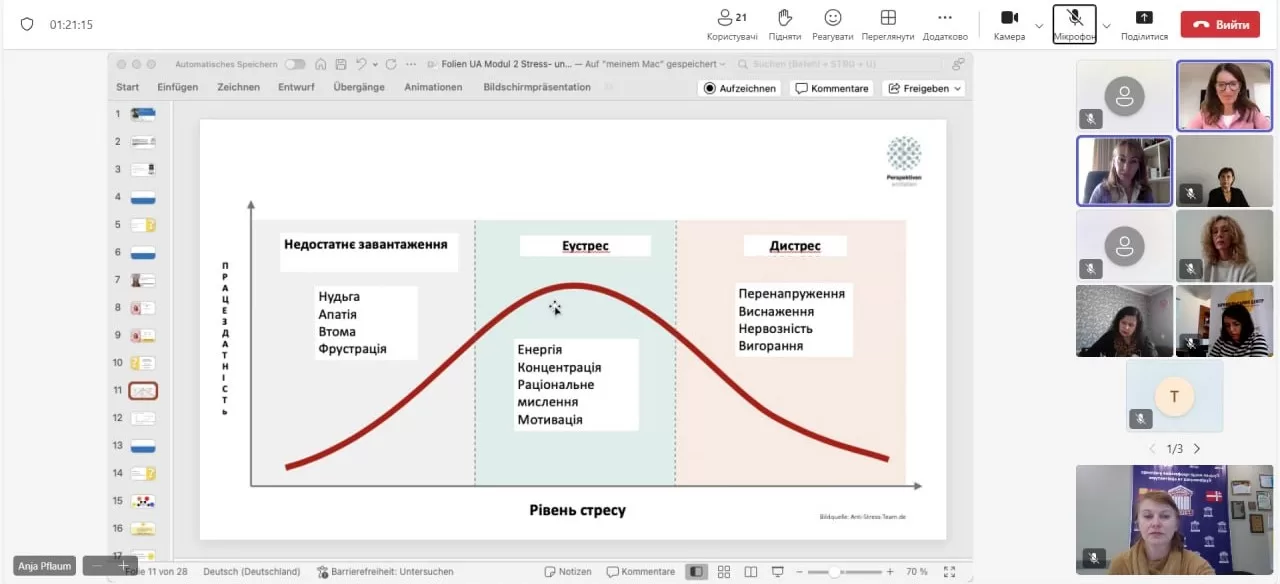
Task: Click the shield security icon
Action: click(x=27, y=24)
